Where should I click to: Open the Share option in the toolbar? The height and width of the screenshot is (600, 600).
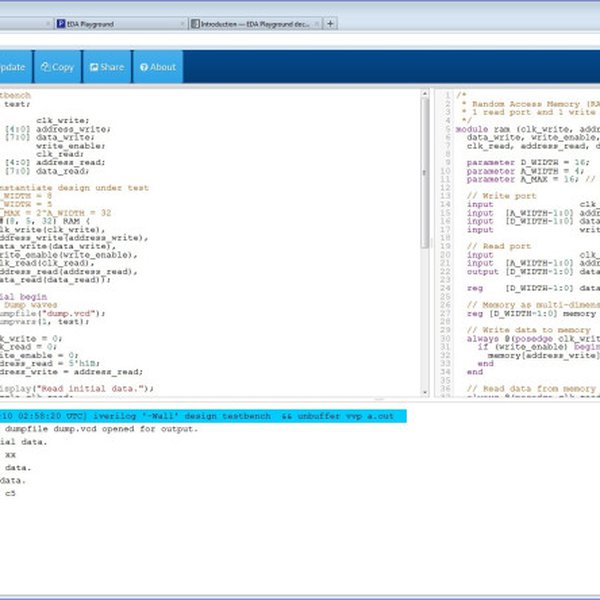[x=106, y=67]
